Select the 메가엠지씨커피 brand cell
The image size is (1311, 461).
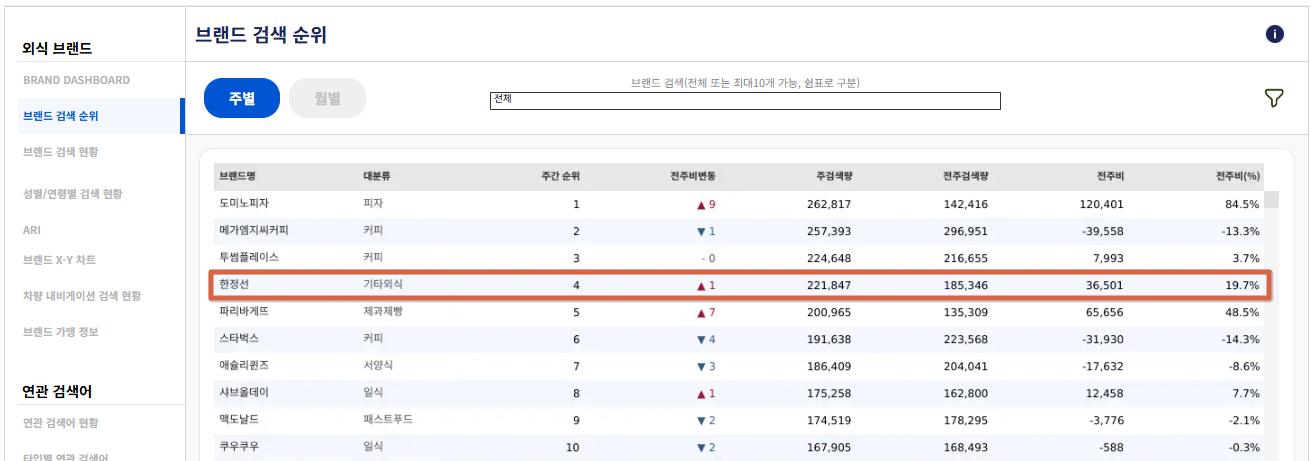254,230
